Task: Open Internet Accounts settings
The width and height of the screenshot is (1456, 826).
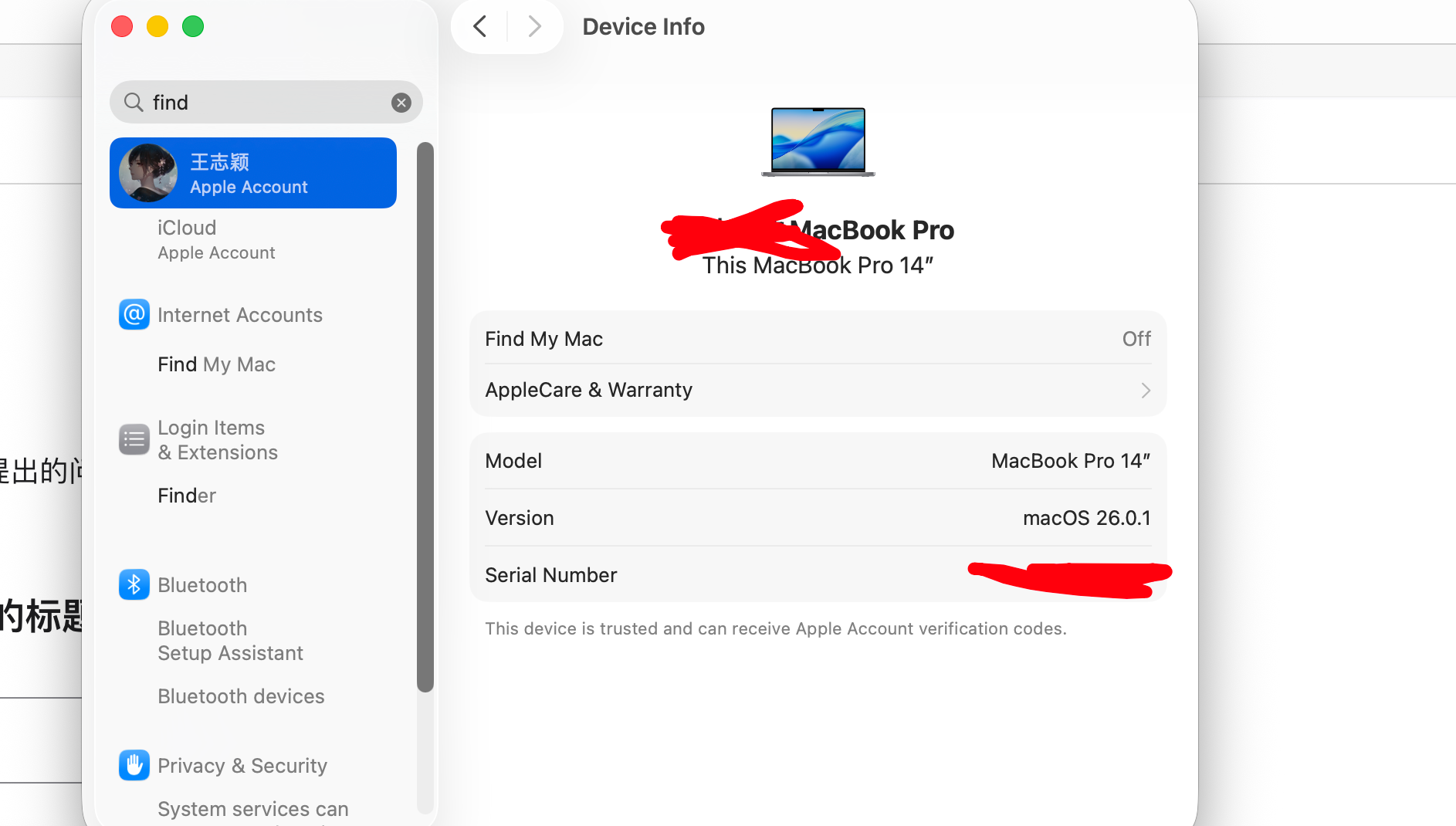Action: pyautogui.click(x=239, y=315)
